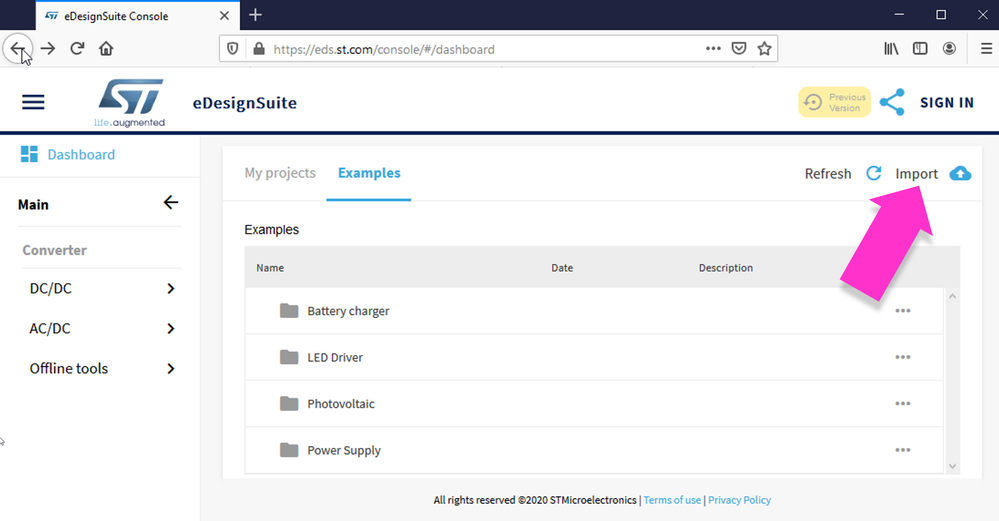The height and width of the screenshot is (521, 999).
Task: Save page to Pocket icon
Action: 738,48
